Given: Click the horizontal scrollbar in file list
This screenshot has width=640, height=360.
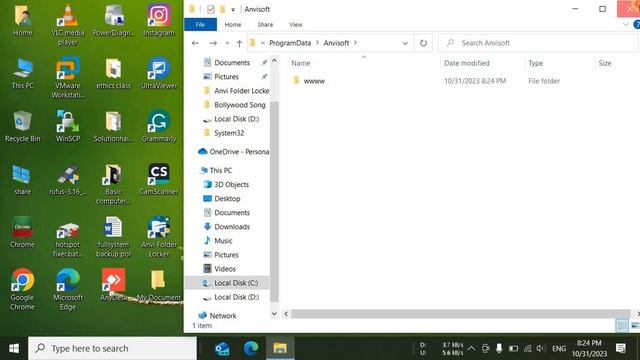Looking at the screenshot, I should 460,313.
